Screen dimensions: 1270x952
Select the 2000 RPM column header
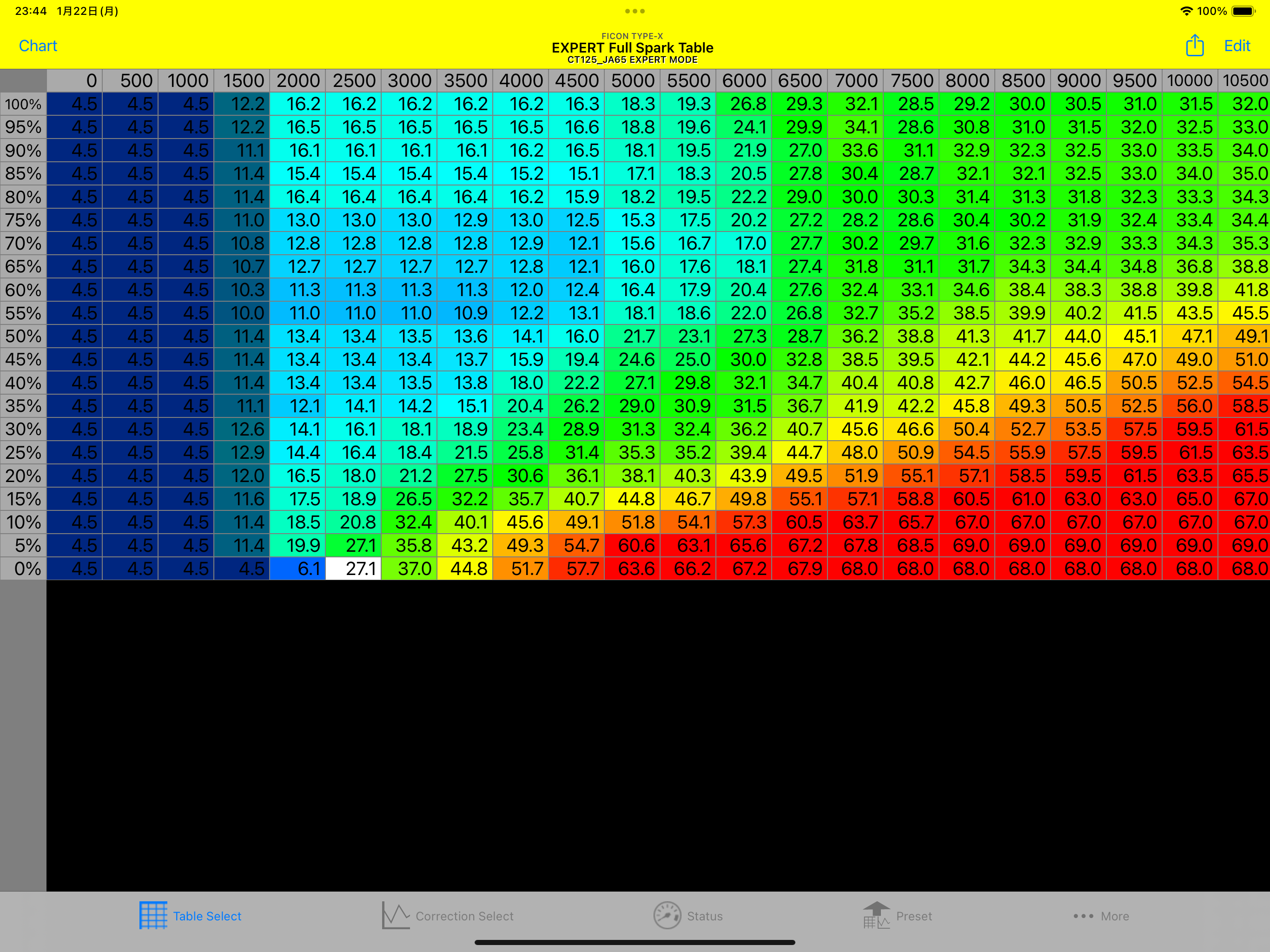[x=298, y=80]
